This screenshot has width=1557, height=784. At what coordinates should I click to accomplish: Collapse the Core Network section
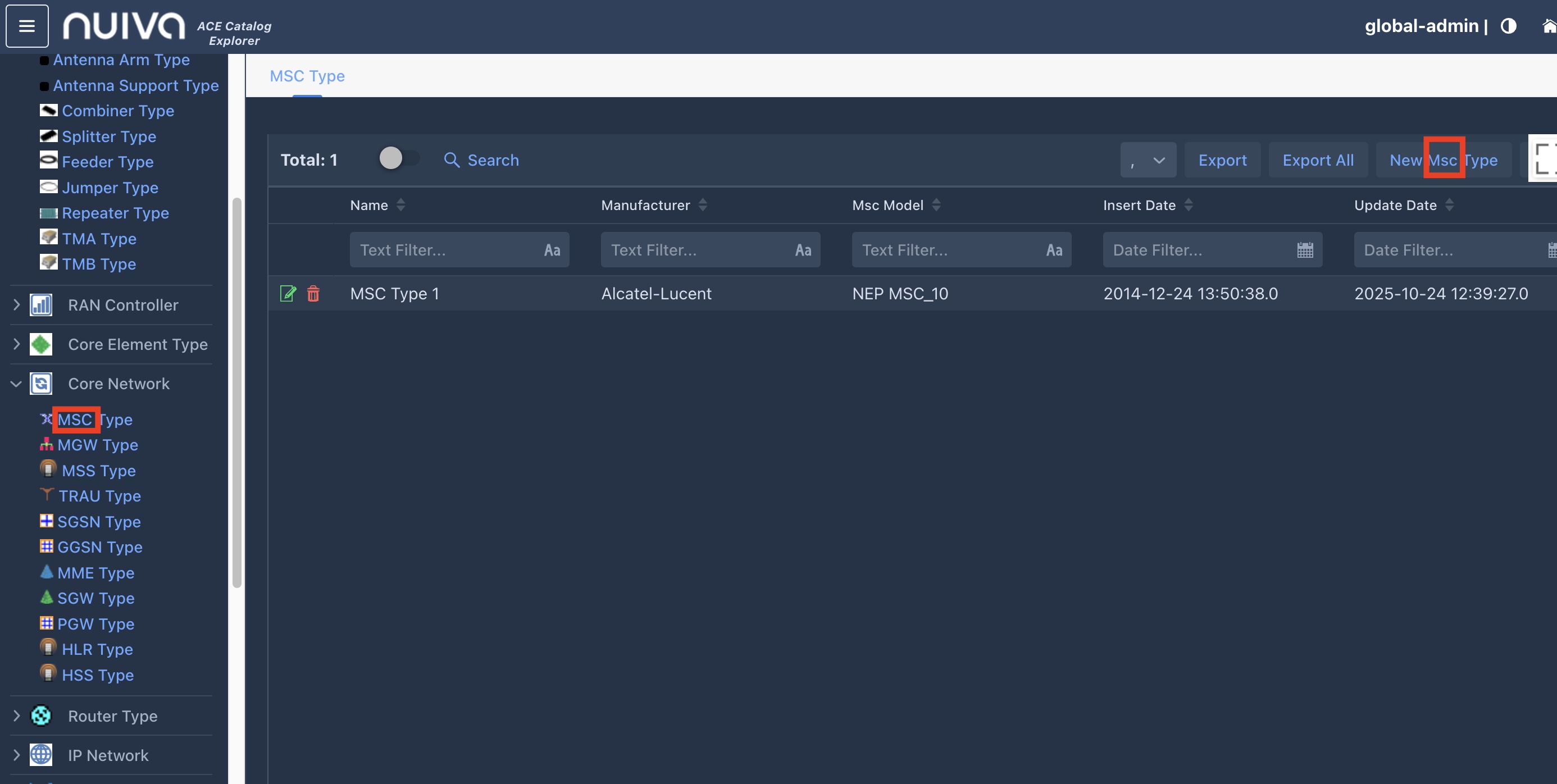[x=16, y=384]
